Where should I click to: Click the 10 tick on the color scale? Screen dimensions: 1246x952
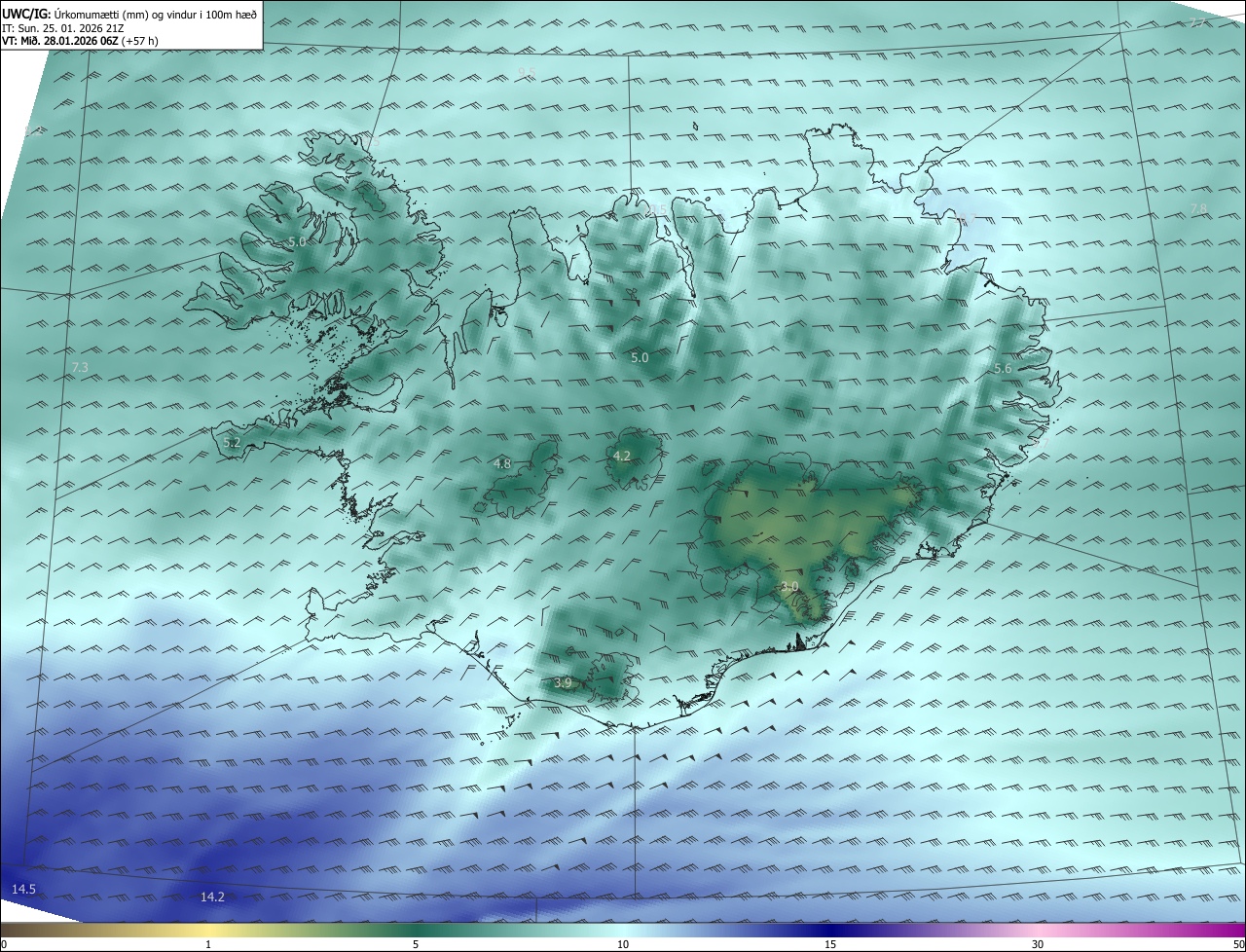[x=623, y=944]
